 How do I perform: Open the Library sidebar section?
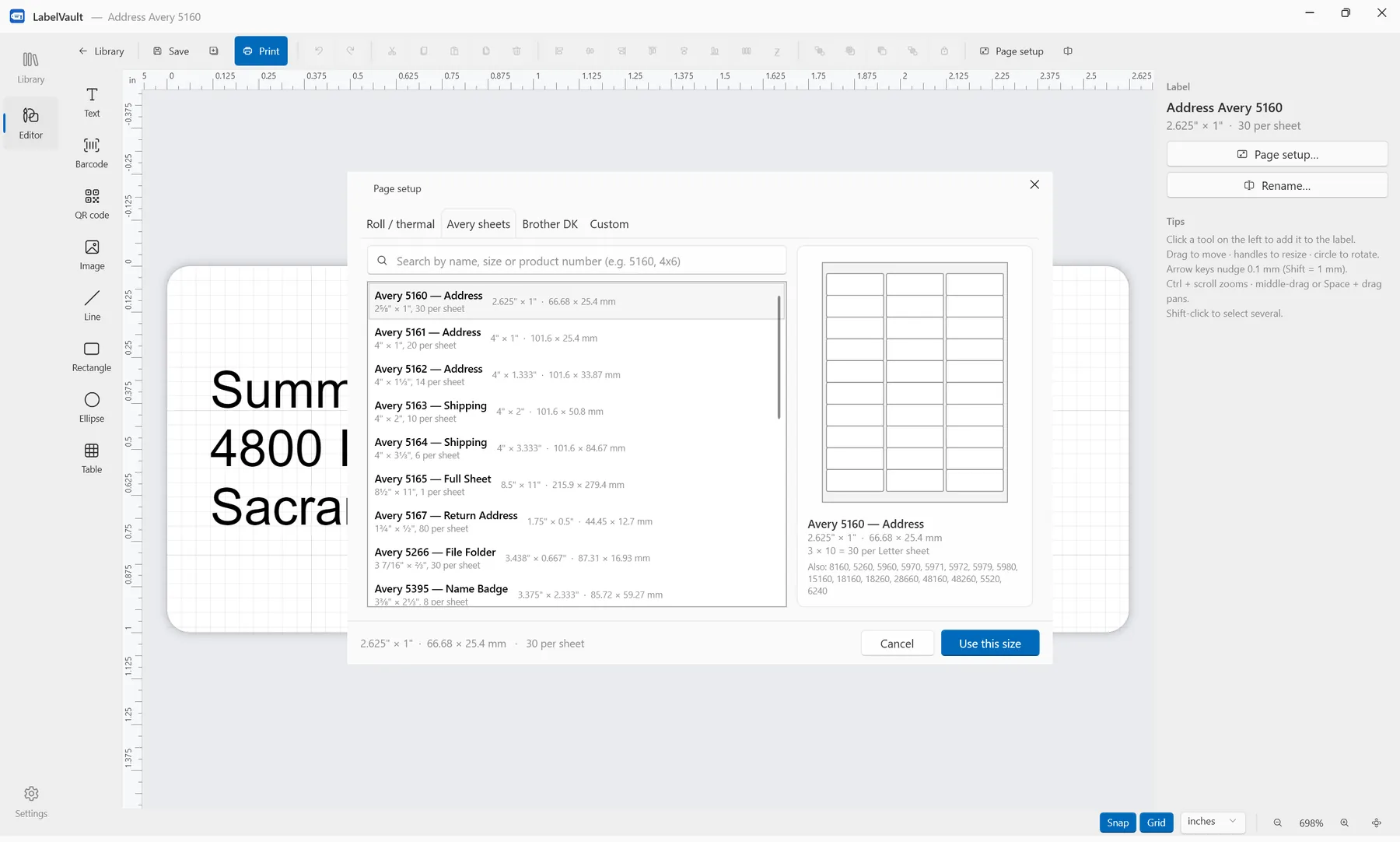(30, 68)
